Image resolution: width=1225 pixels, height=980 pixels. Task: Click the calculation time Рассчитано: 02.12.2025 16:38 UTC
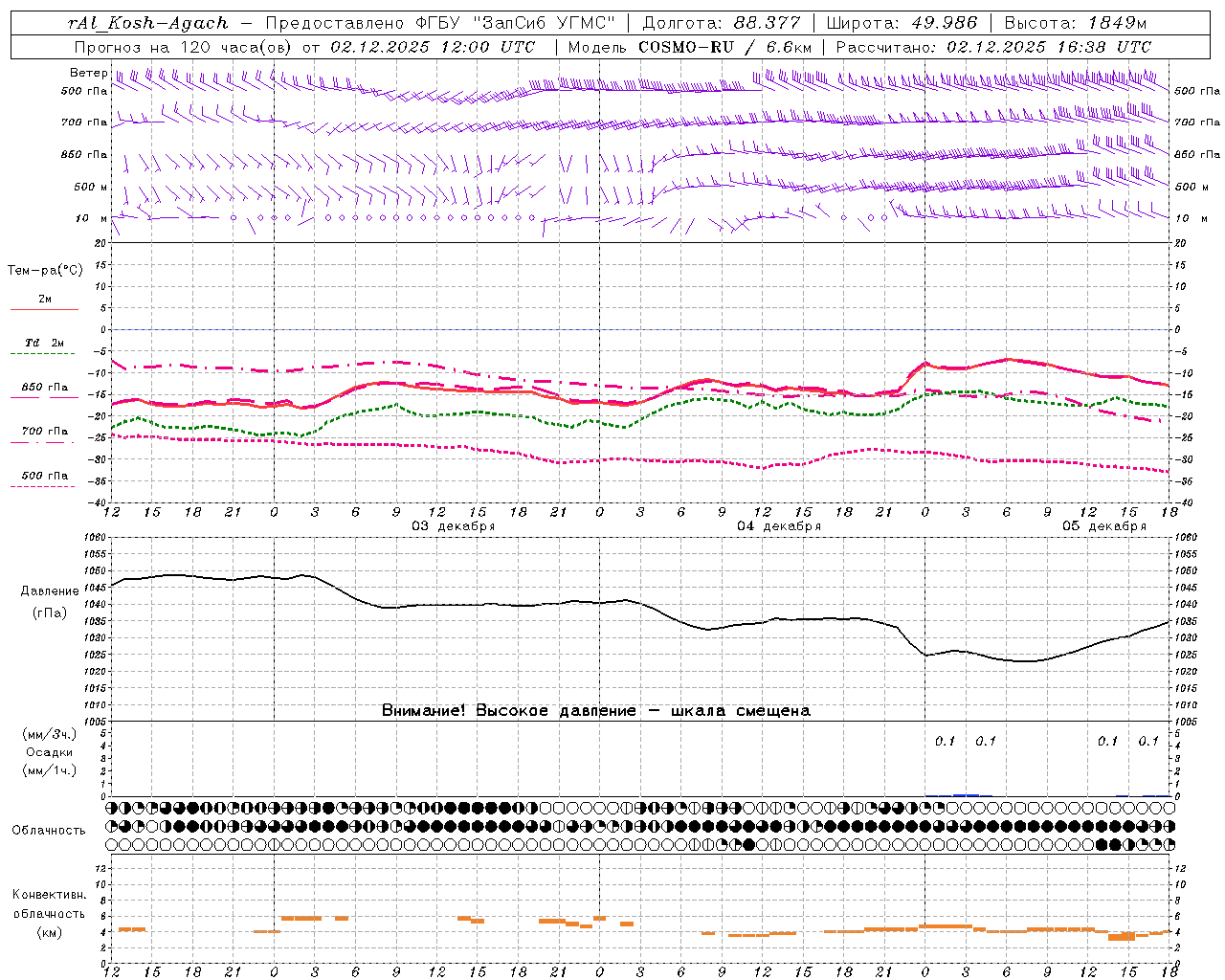(x=993, y=47)
